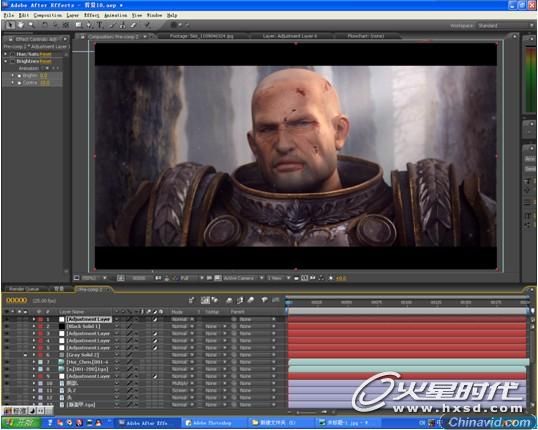Open the Layer menu
538x430 pixels.
tap(72, 15)
